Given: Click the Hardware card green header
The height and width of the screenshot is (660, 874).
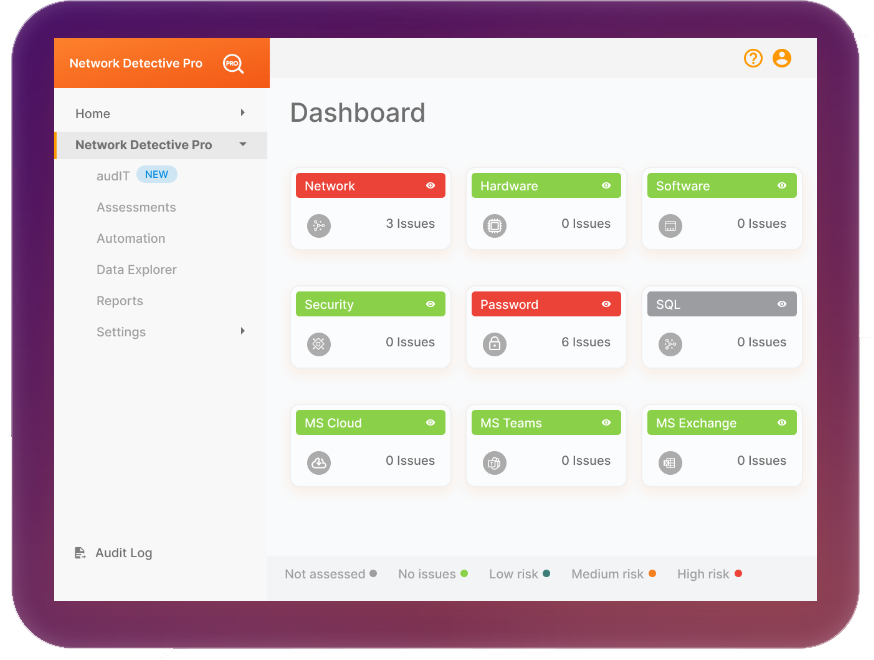Looking at the screenshot, I should [546, 186].
